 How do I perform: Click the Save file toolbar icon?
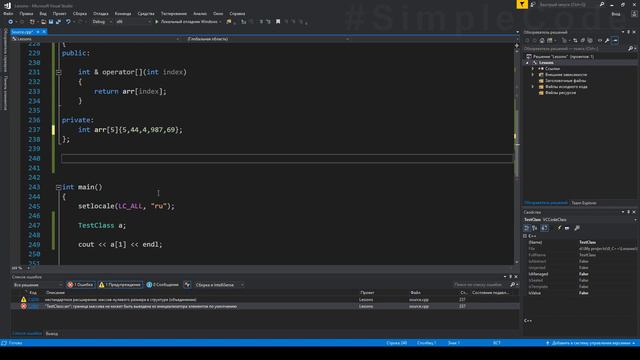(51, 22)
